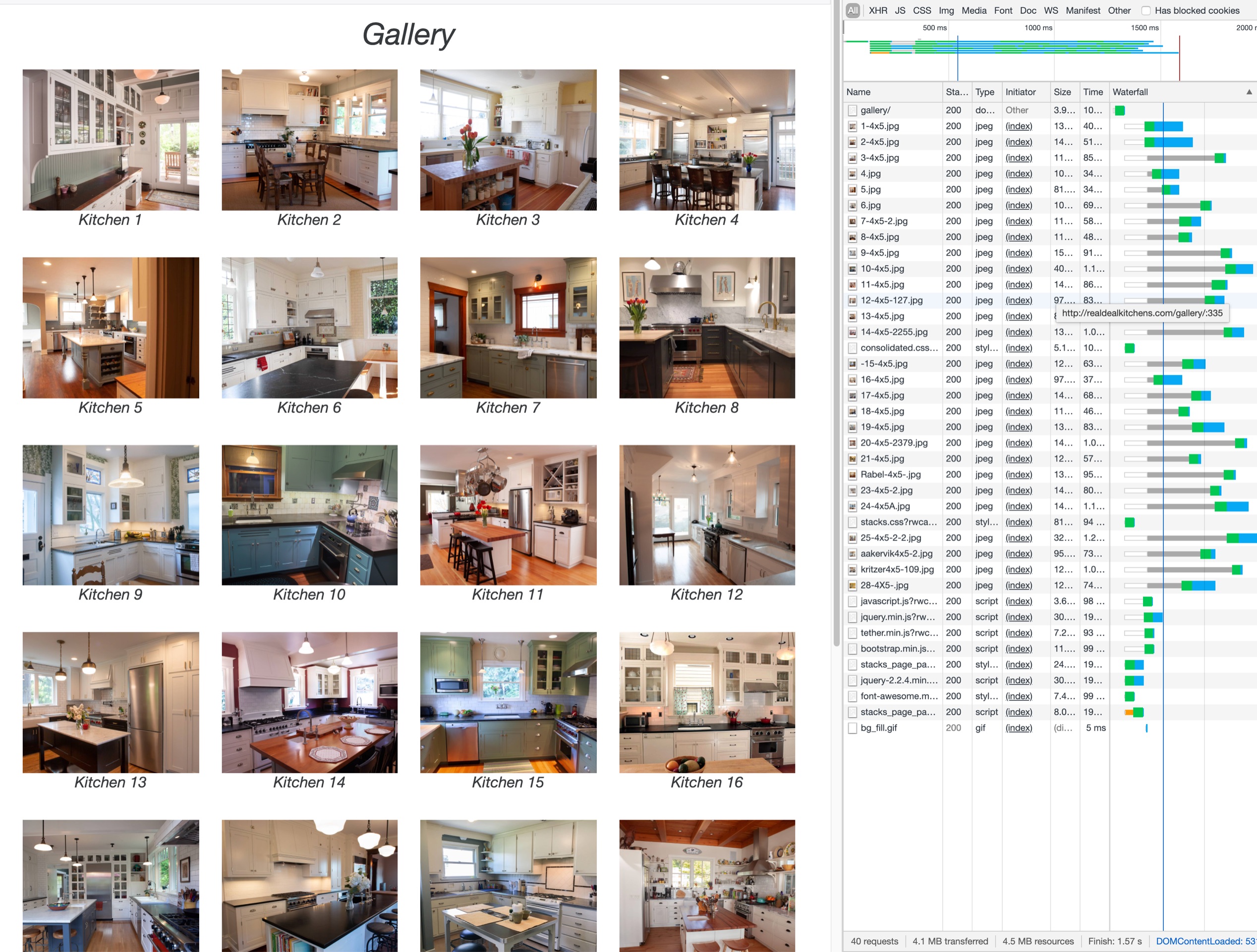Select the Img filter tab
The height and width of the screenshot is (952, 1257).
[946, 10]
